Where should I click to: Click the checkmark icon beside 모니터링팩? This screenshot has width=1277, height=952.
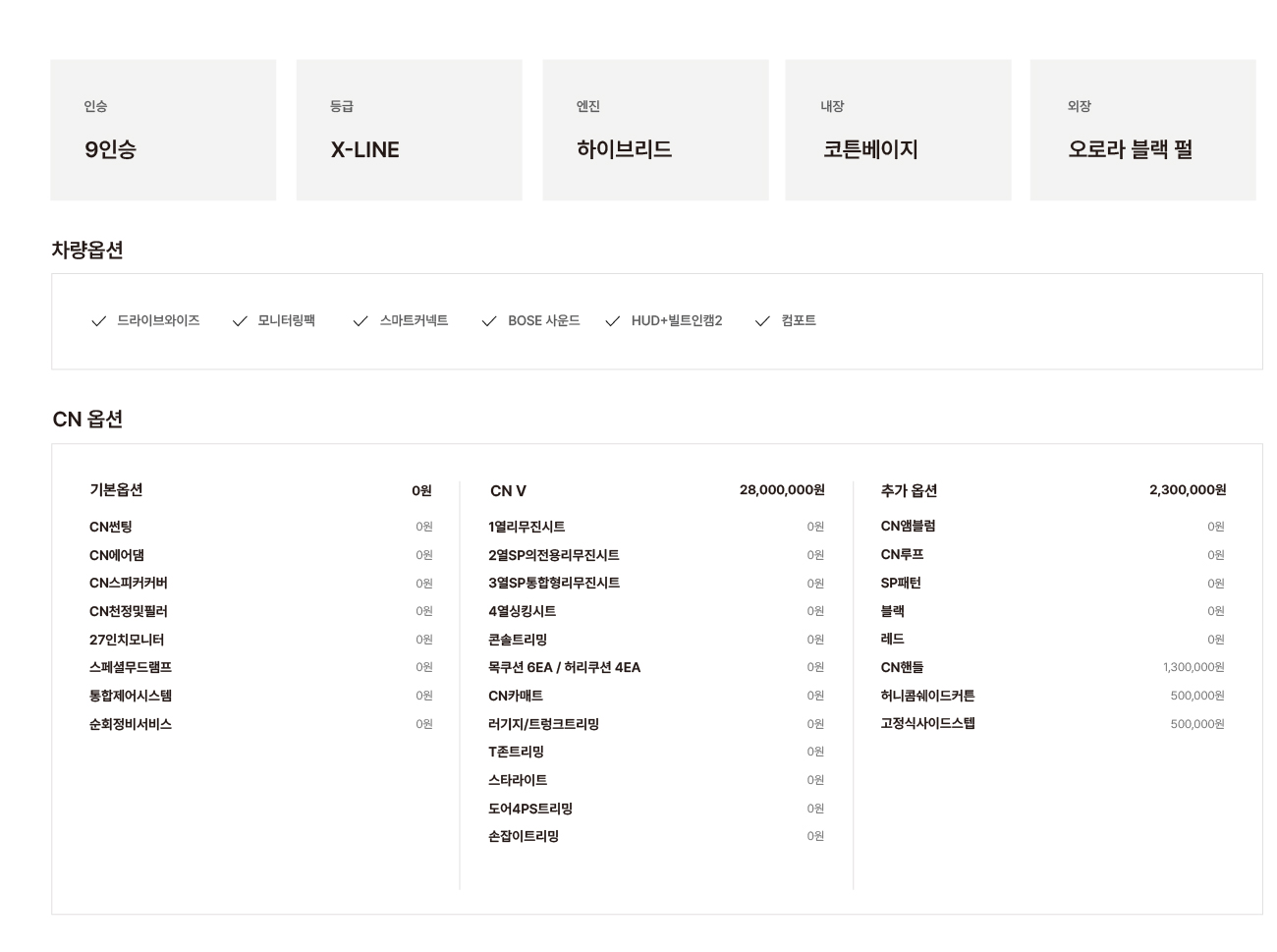point(240,321)
